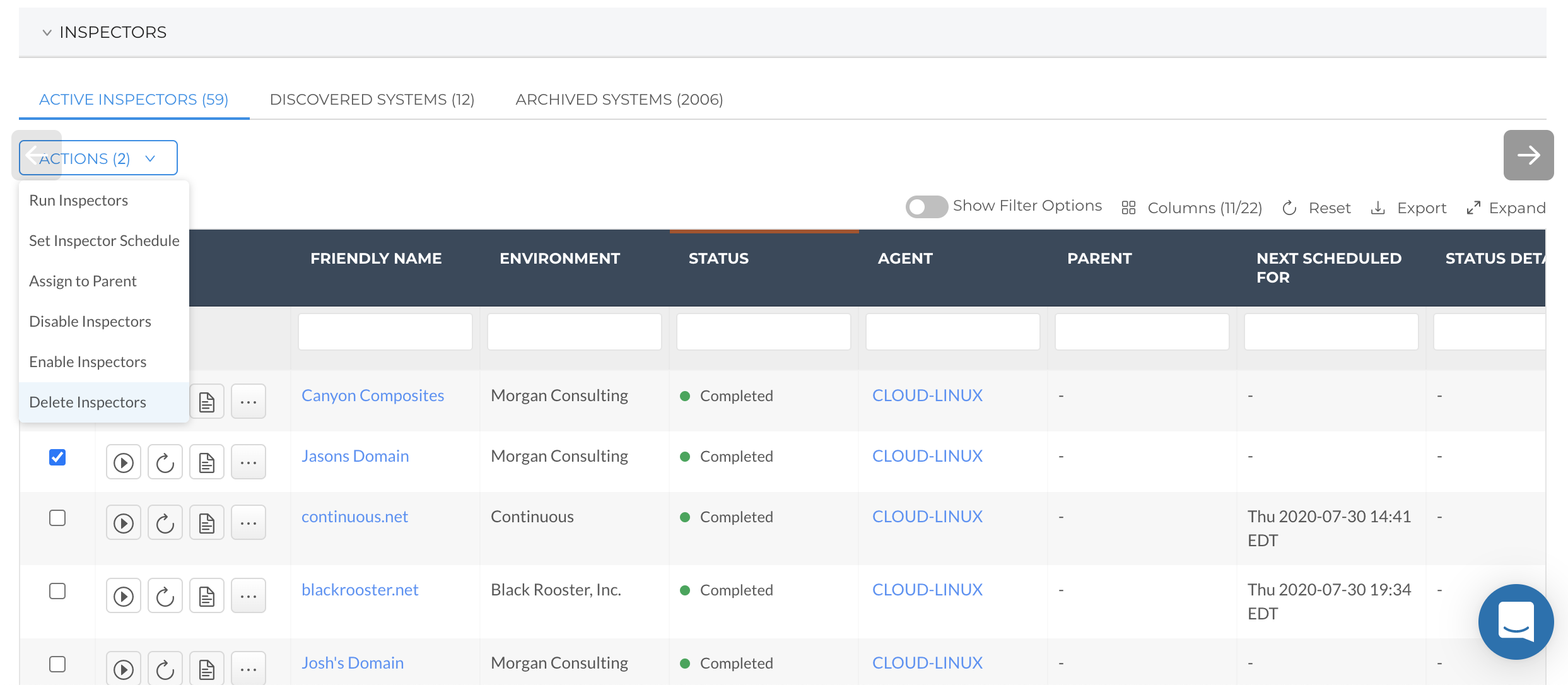1568x685 pixels.
Task: Open blackrooster.net inspector link
Action: pos(360,590)
